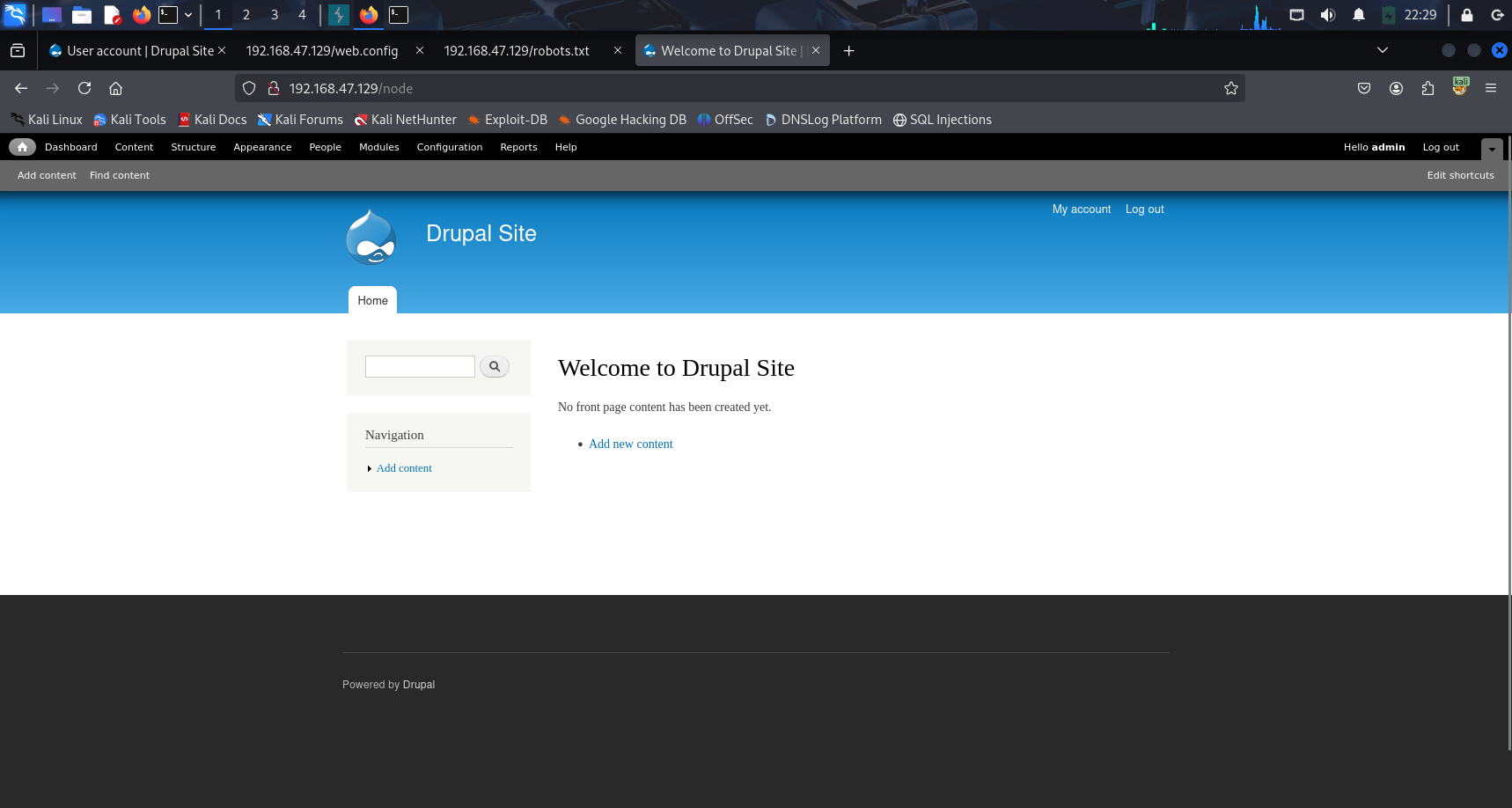Click the site search text field
Image resolution: width=1512 pixels, height=808 pixels.
tap(420, 366)
